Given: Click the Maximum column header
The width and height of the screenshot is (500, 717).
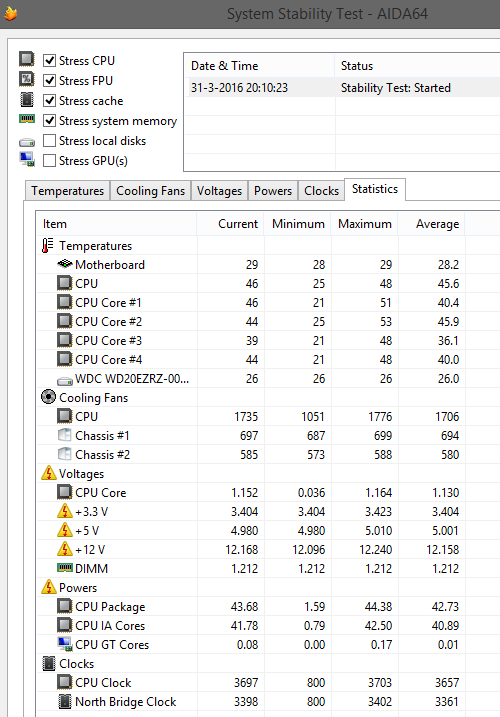Looking at the screenshot, I should click(364, 224).
